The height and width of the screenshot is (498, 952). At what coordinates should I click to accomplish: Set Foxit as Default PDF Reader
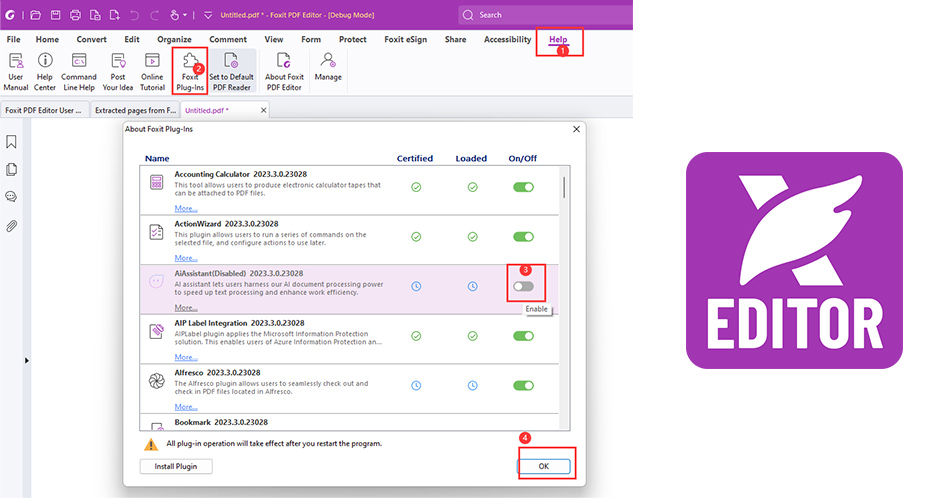point(231,71)
